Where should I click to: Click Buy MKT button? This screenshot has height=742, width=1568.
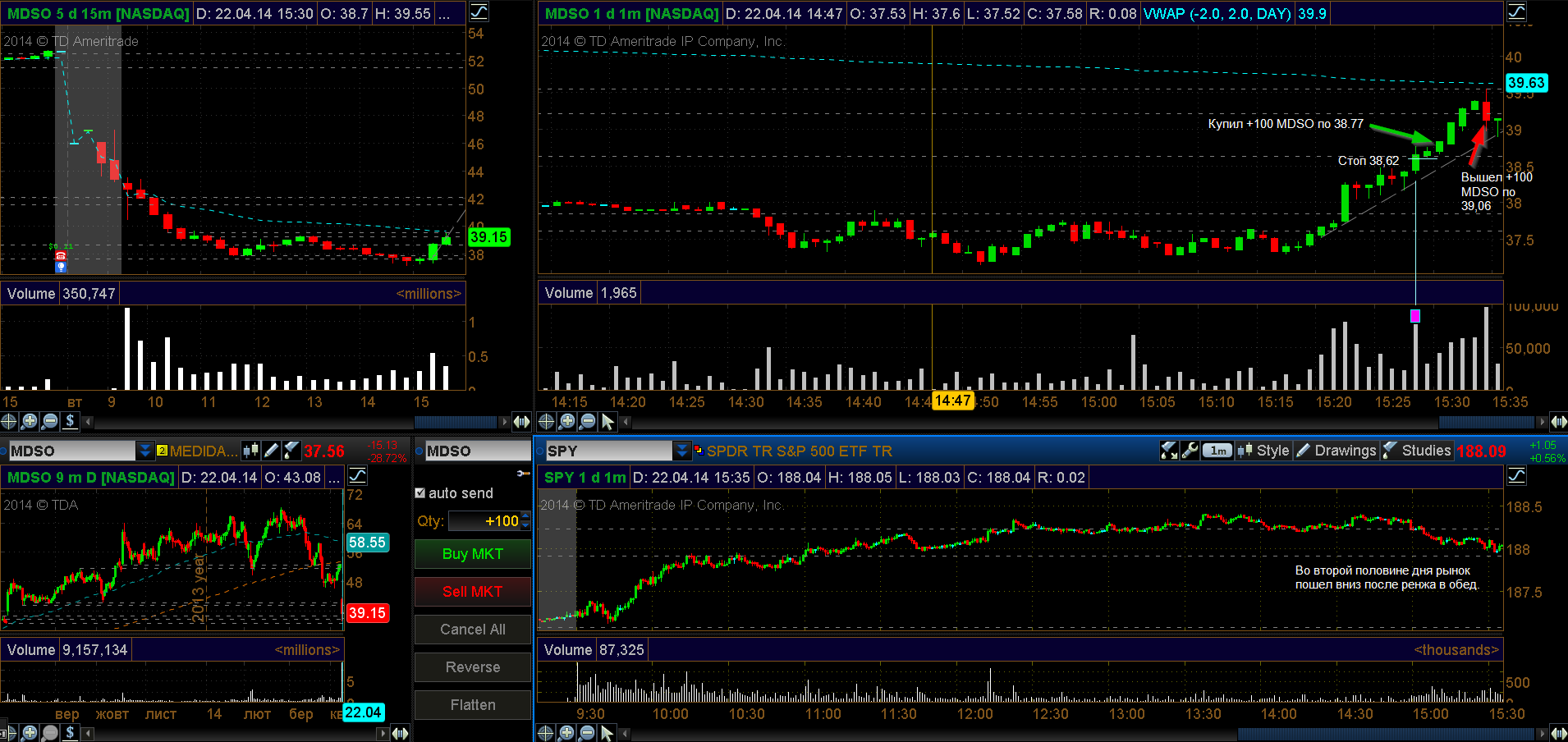pos(473,554)
